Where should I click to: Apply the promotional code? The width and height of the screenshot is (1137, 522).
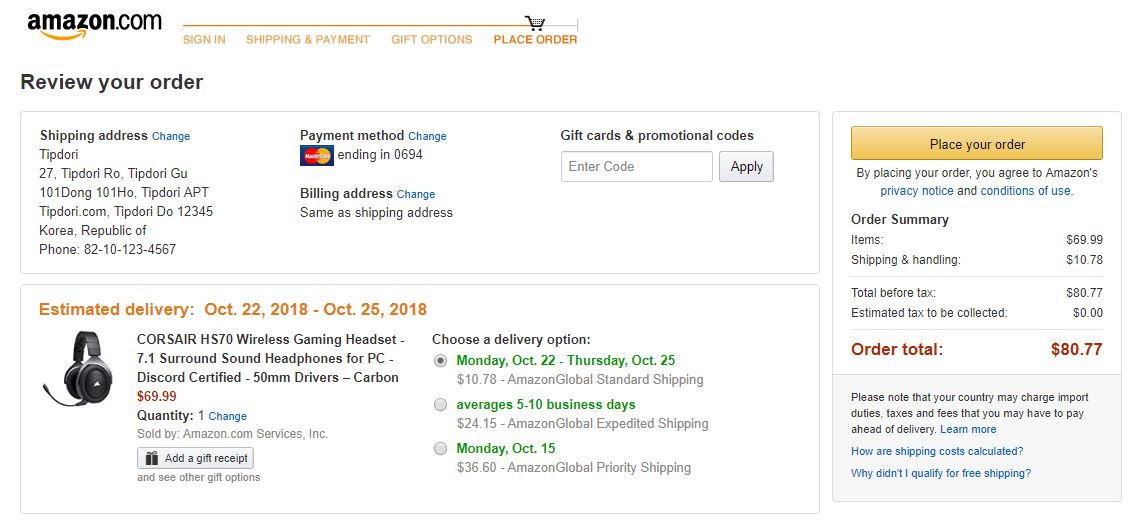click(x=746, y=167)
